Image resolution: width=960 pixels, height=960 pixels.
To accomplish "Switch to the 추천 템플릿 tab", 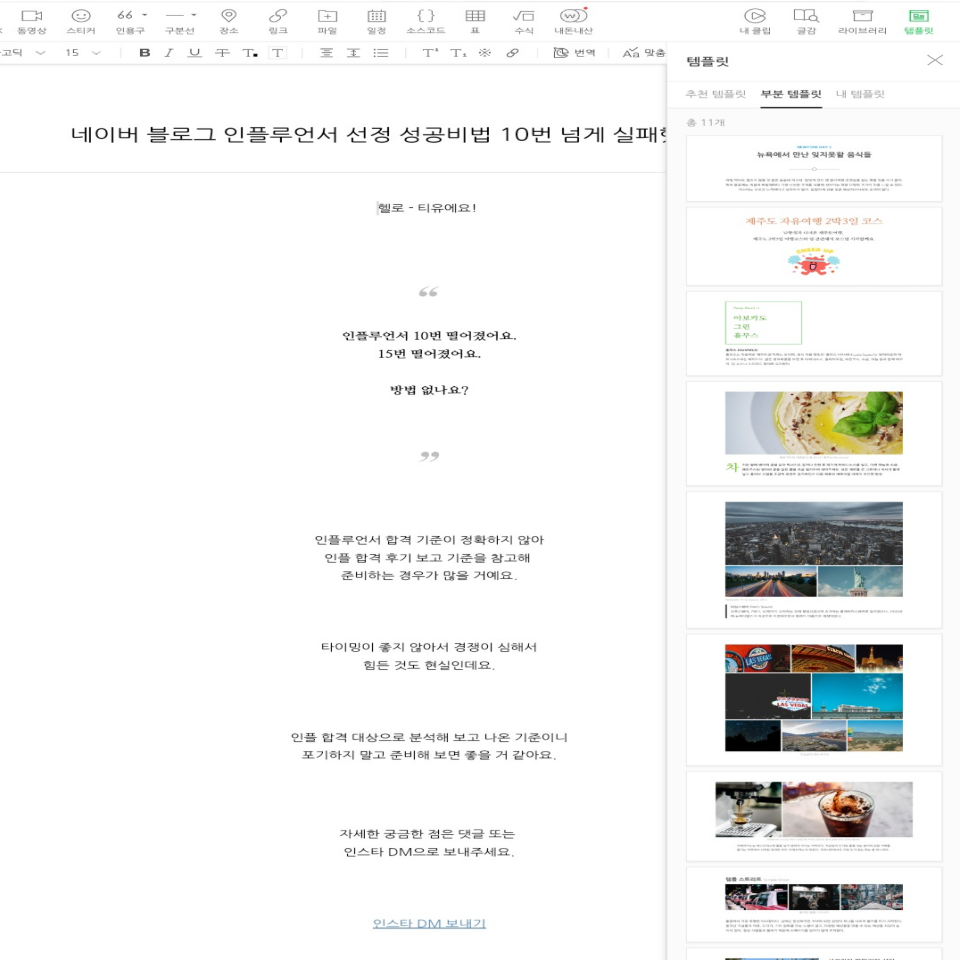I will point(715,94).
